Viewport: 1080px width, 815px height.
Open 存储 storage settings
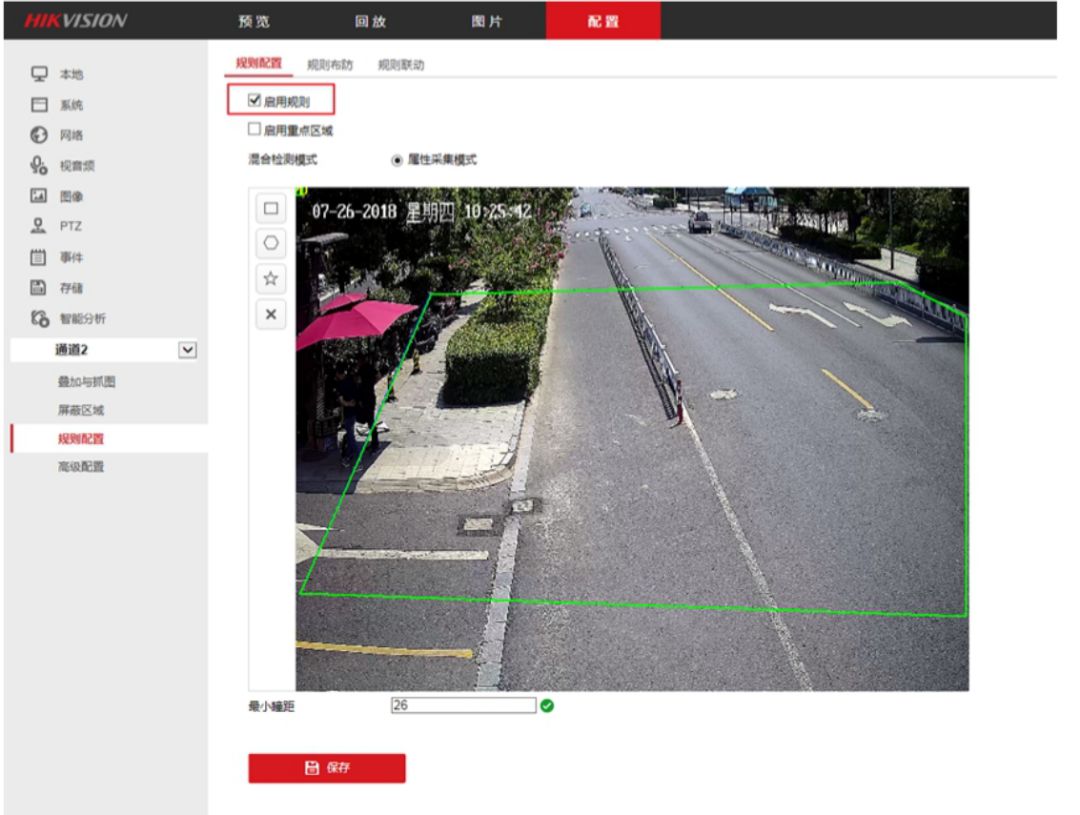[71, 288]
